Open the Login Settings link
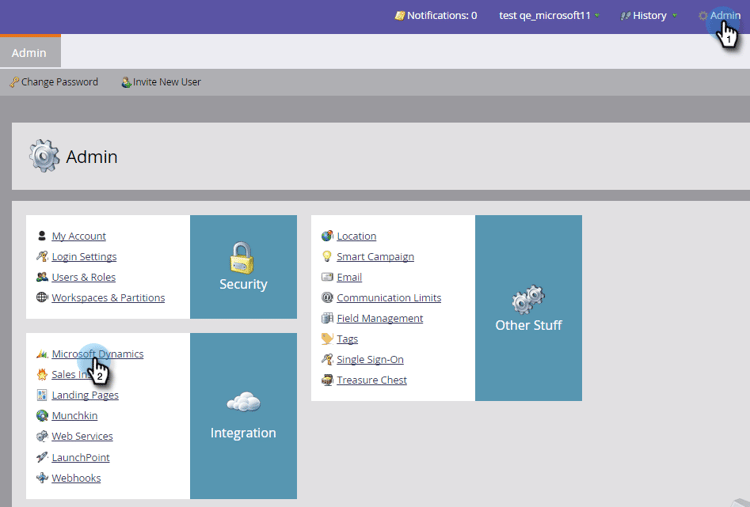The height and width of the screenshot is (507, 750). tap(84, 256)
